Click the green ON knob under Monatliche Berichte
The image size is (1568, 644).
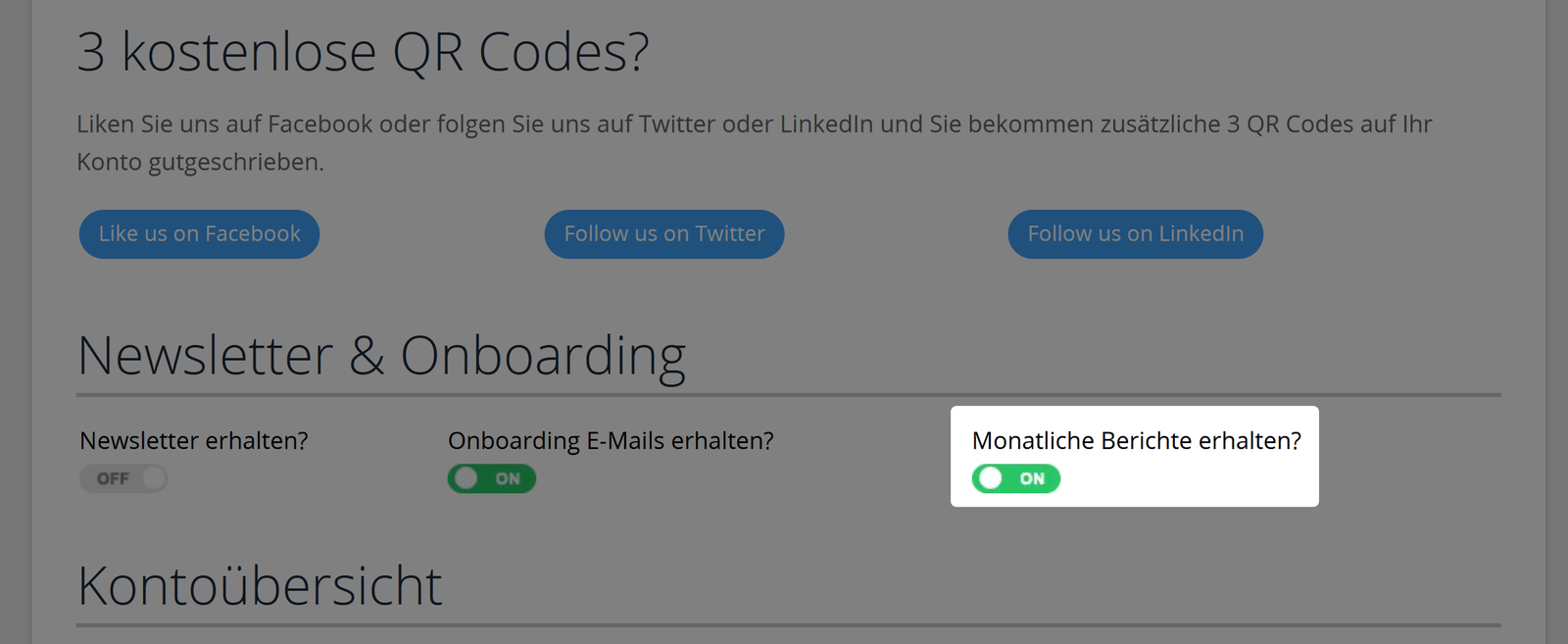992,478
